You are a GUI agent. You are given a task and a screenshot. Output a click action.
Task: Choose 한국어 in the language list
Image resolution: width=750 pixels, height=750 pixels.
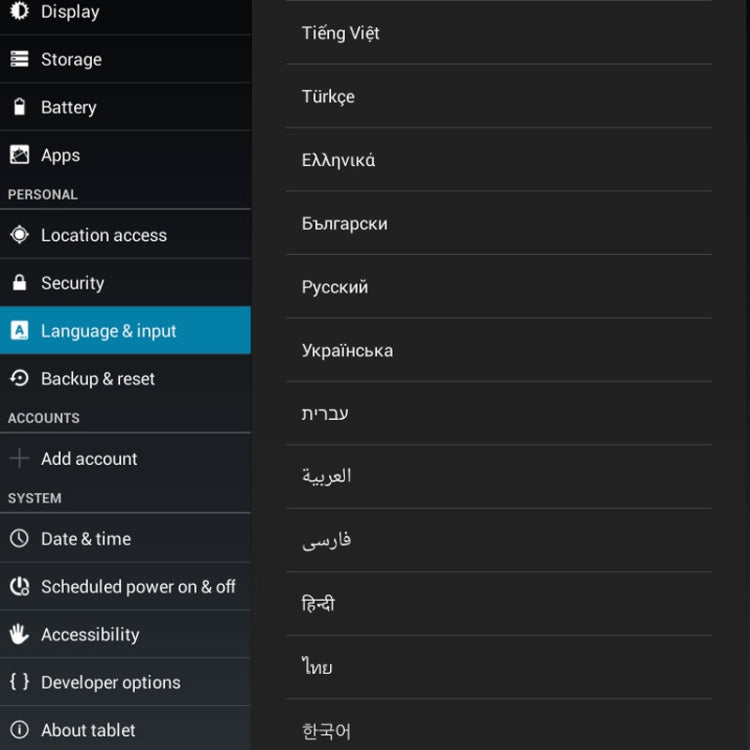[x=499, y=725]
